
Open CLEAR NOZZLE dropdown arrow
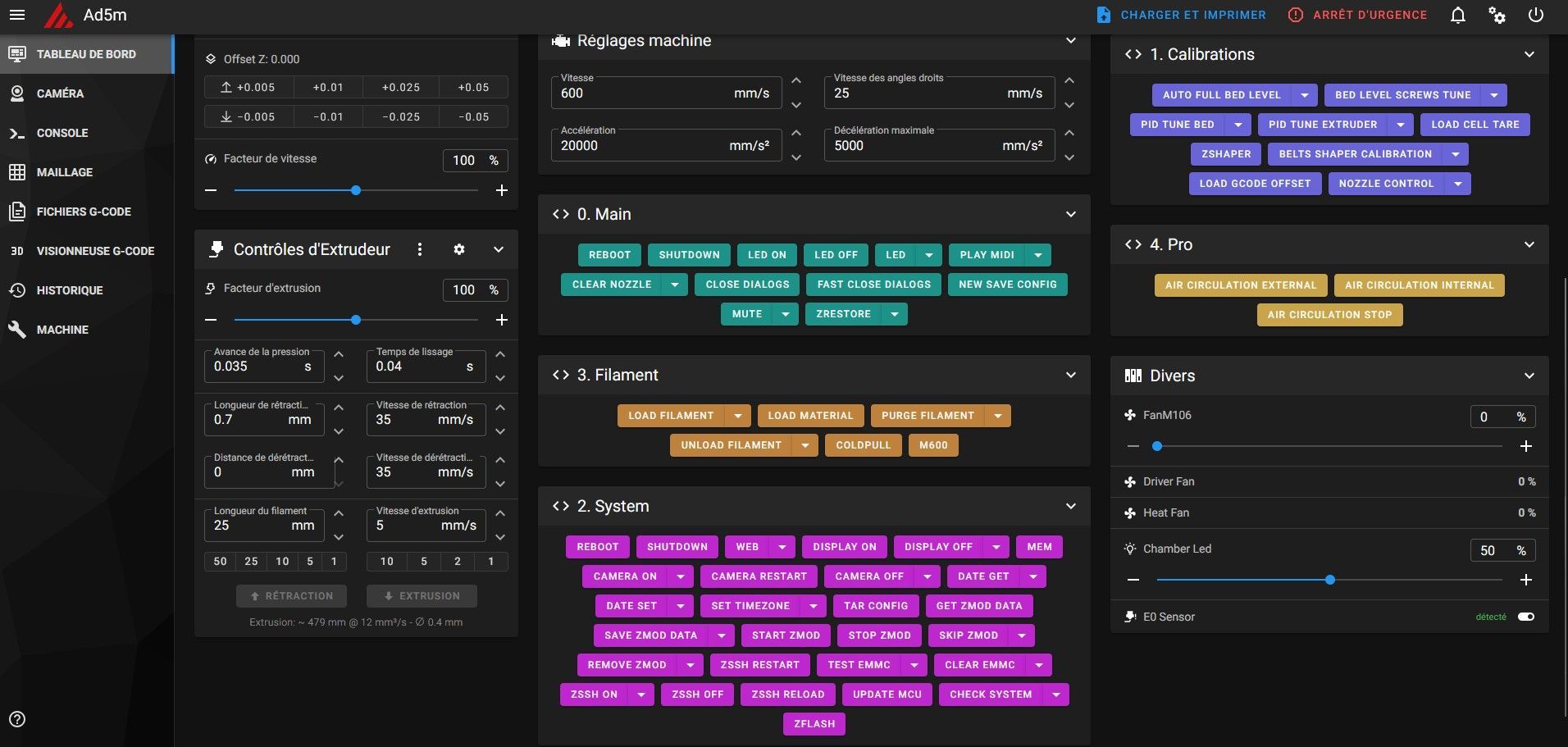pos(675,285)
